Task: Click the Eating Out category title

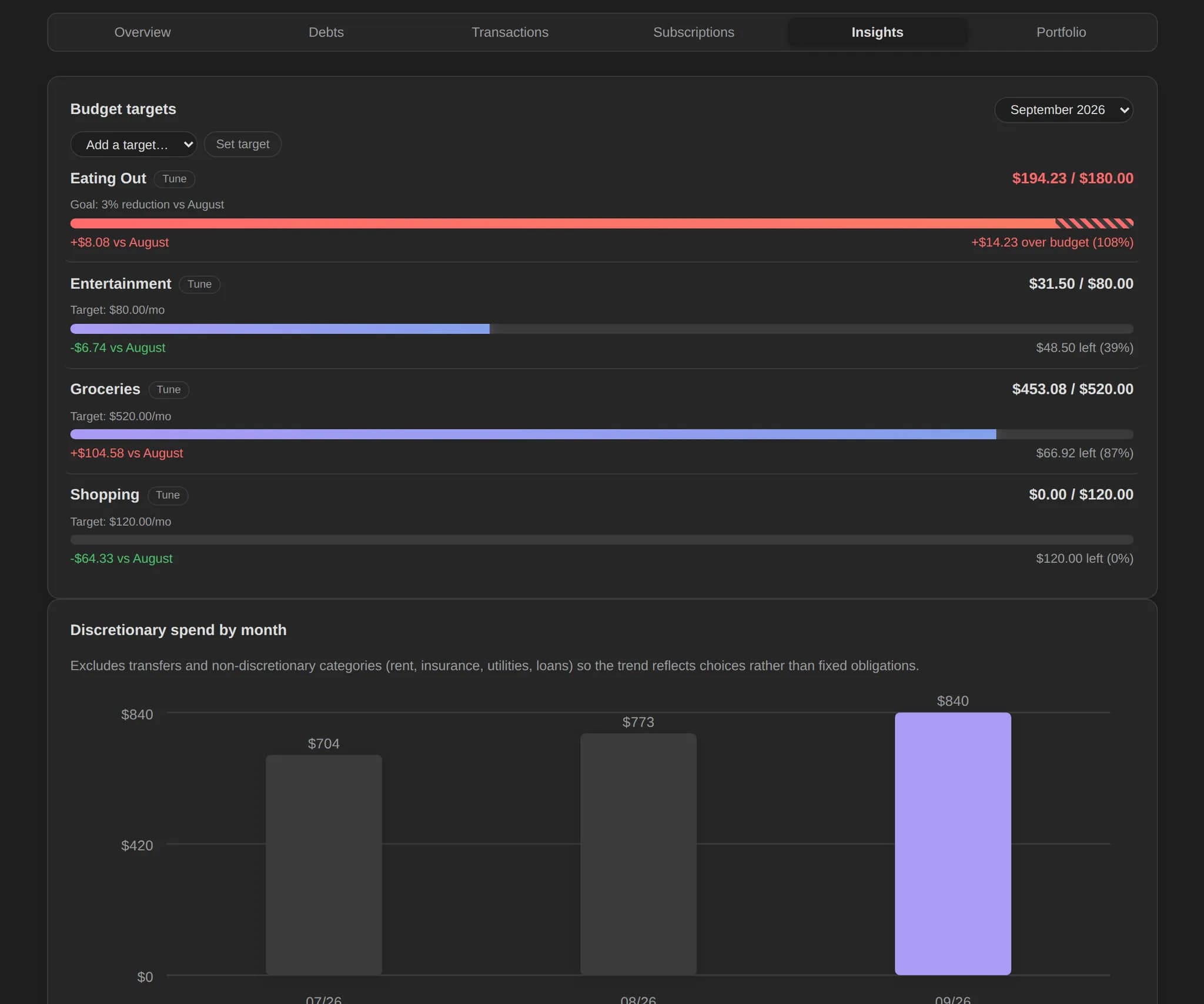Action: 108,178
